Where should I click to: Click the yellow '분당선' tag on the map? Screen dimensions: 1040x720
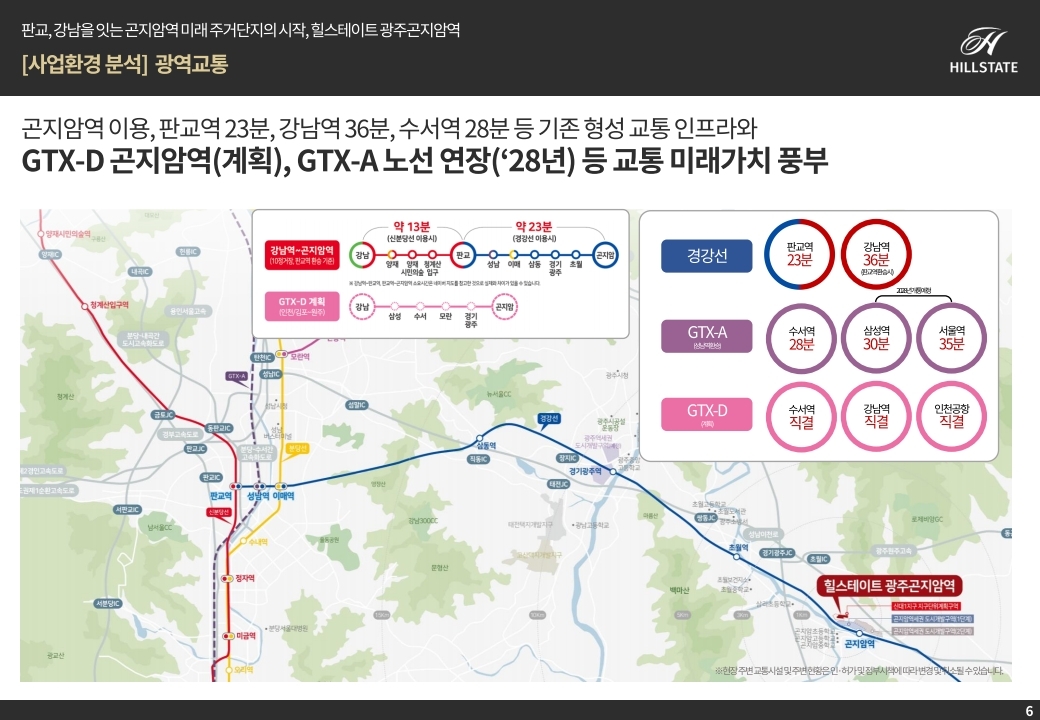pos(298,449)
